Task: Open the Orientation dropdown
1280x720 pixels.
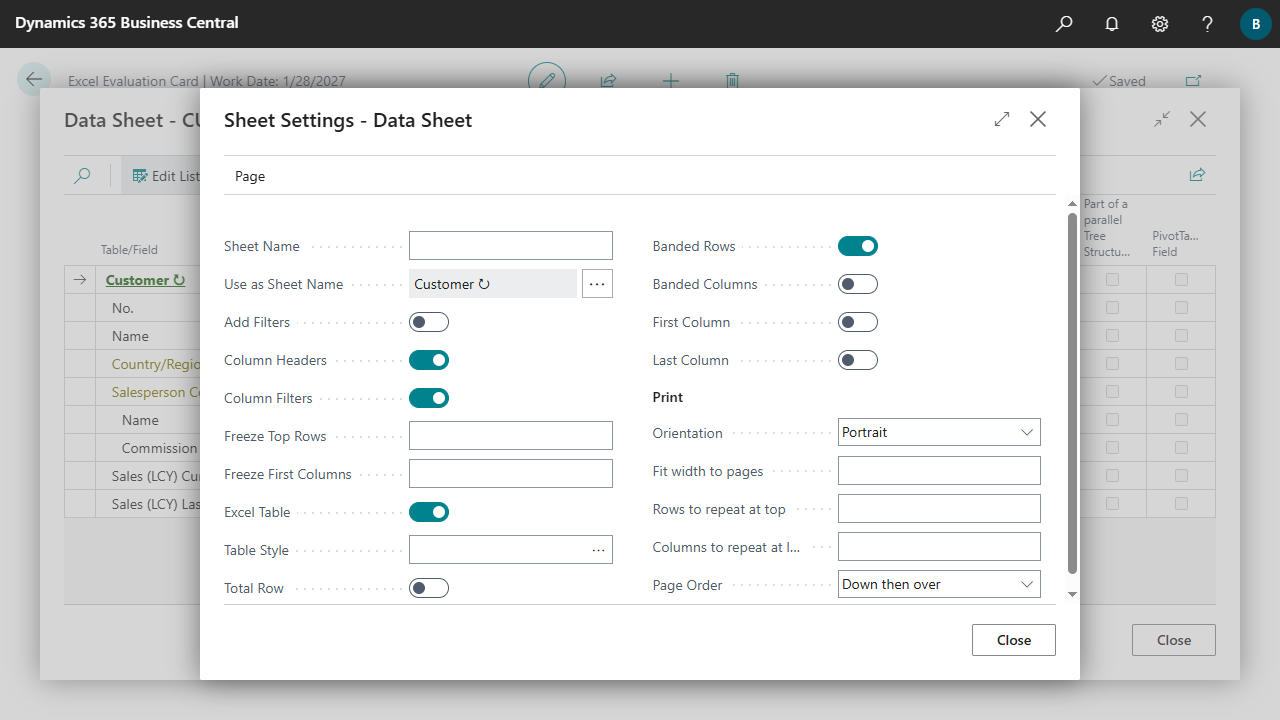Action: 939,432
